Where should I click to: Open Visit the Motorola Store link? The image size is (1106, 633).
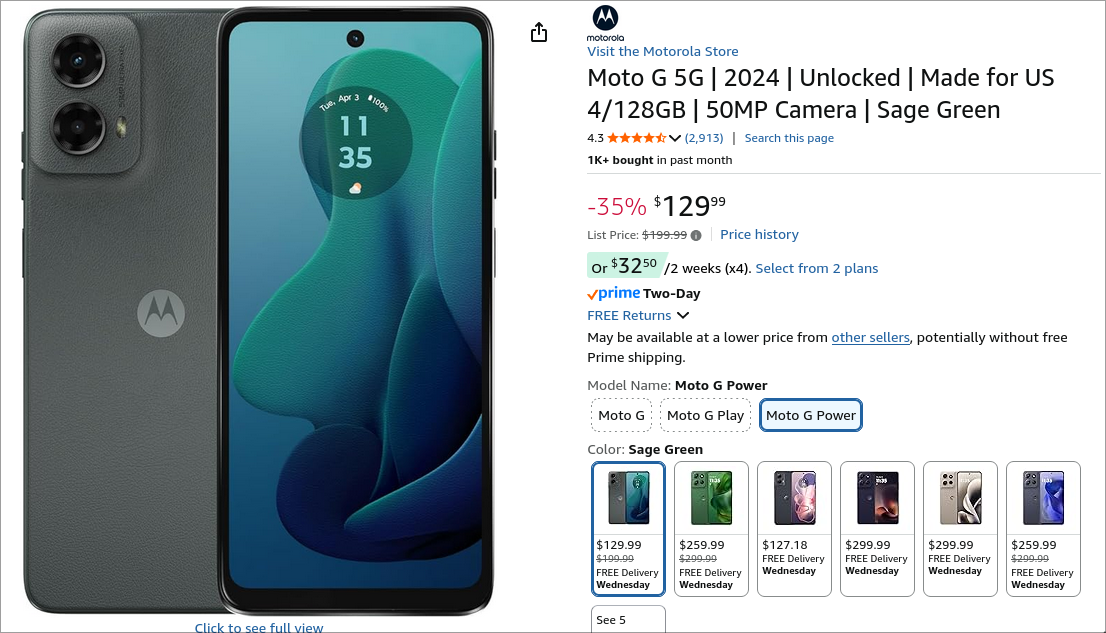click(663, 52)
